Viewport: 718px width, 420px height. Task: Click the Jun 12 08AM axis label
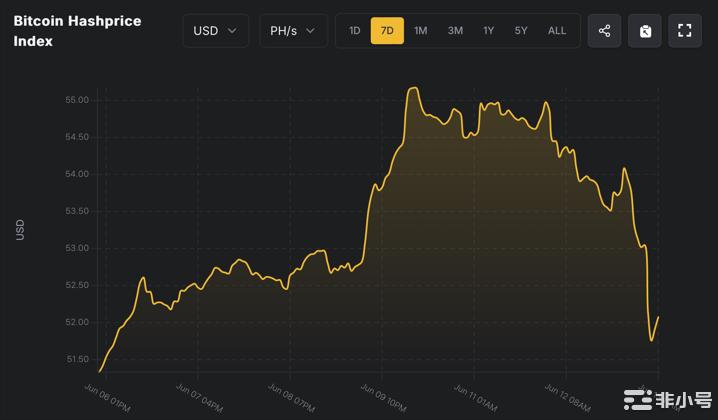point(568,398)
